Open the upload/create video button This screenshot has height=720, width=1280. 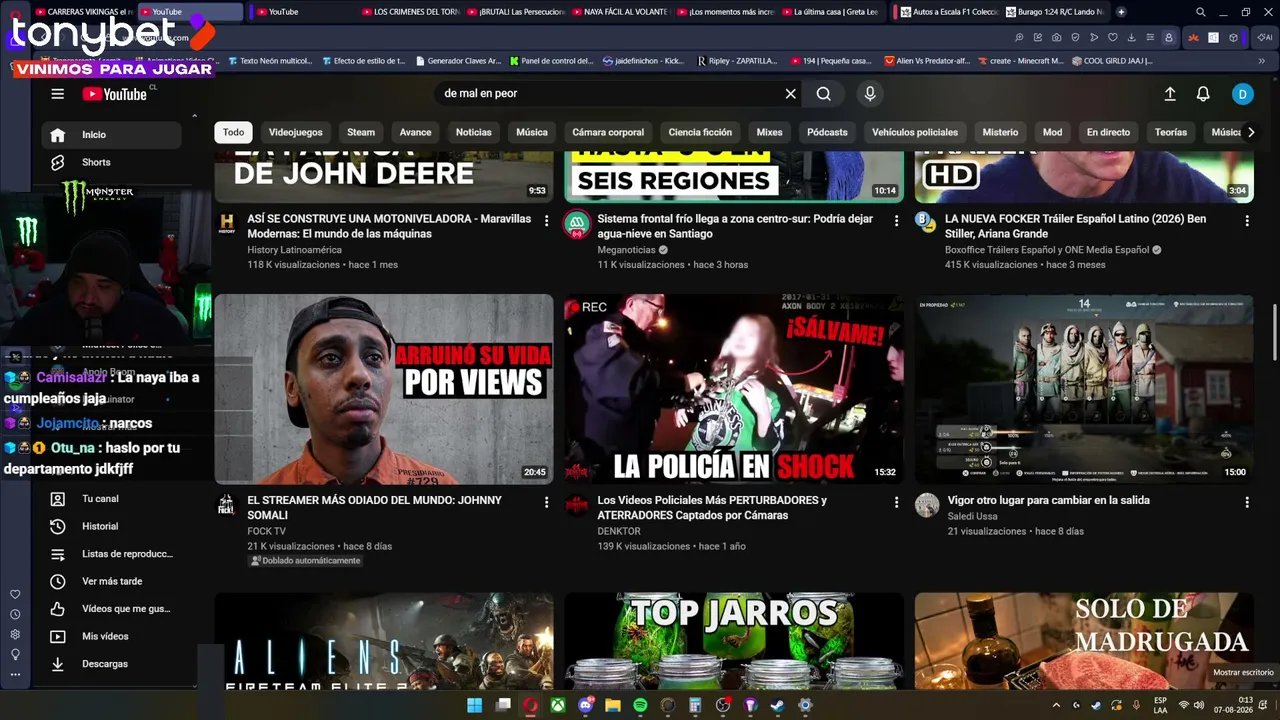1170,94
